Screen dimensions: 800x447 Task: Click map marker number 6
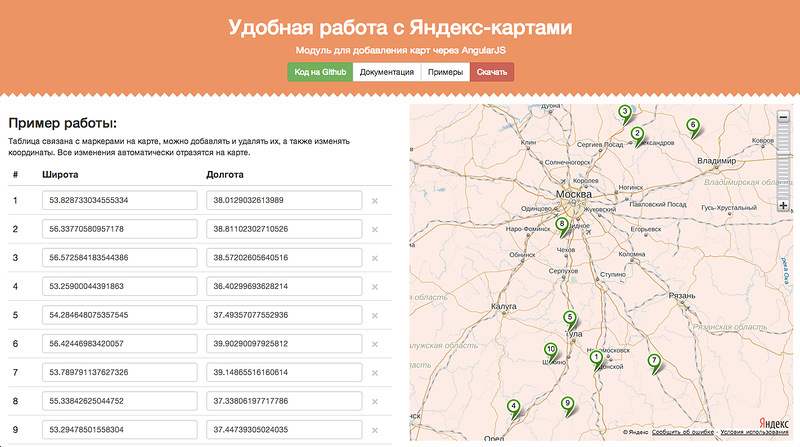692,128
